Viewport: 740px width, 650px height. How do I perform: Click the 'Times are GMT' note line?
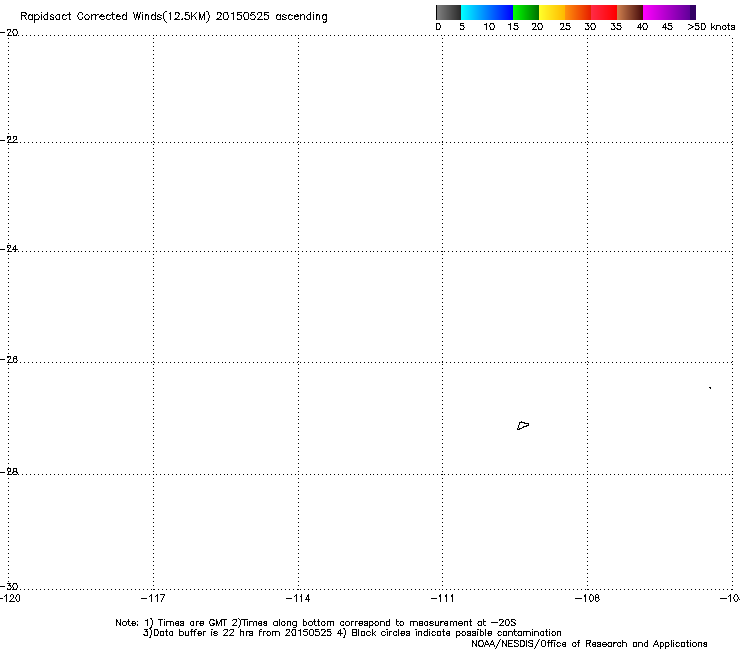(x=316, y=623)
